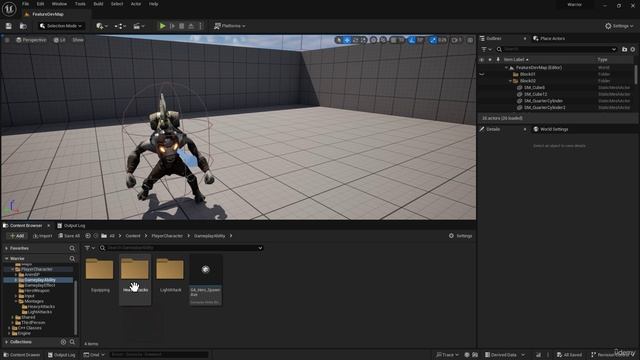Open the Help menu
This screenshot has width=640, height=360.
(x=153, y=4)
